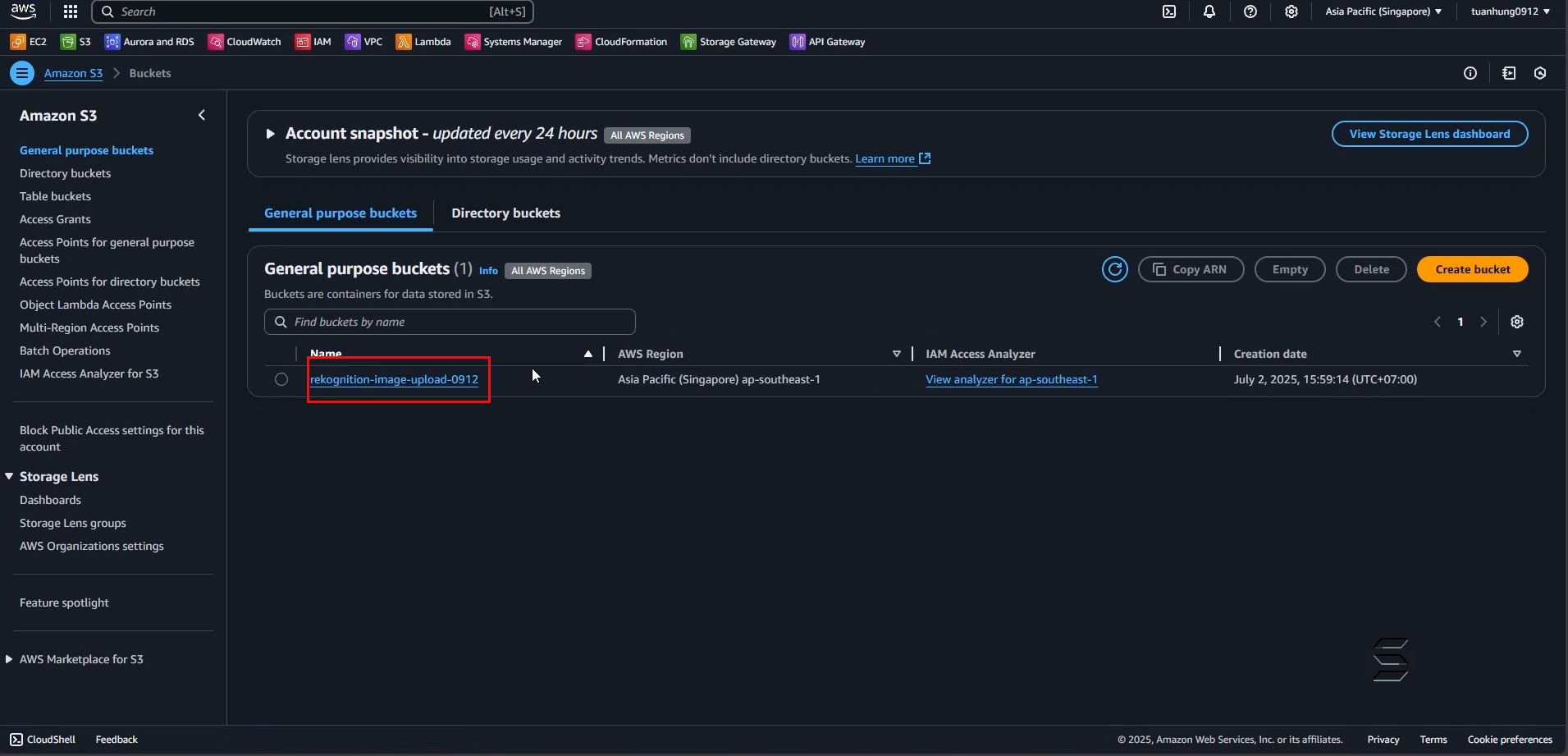Open Lambda shortcut
The image size is (1568, 756).
(423, 42)
